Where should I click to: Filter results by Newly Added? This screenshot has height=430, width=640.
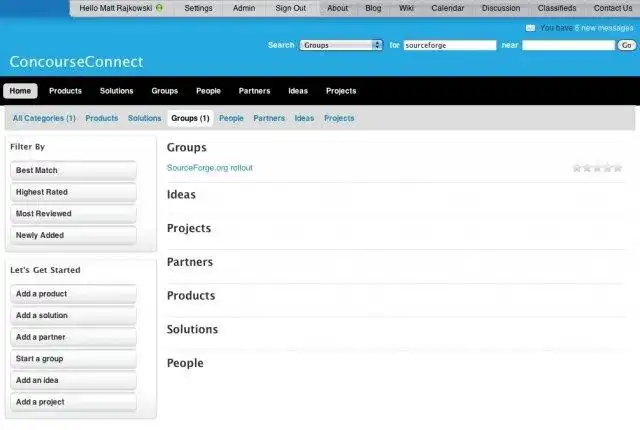click(x=73, y=235)
